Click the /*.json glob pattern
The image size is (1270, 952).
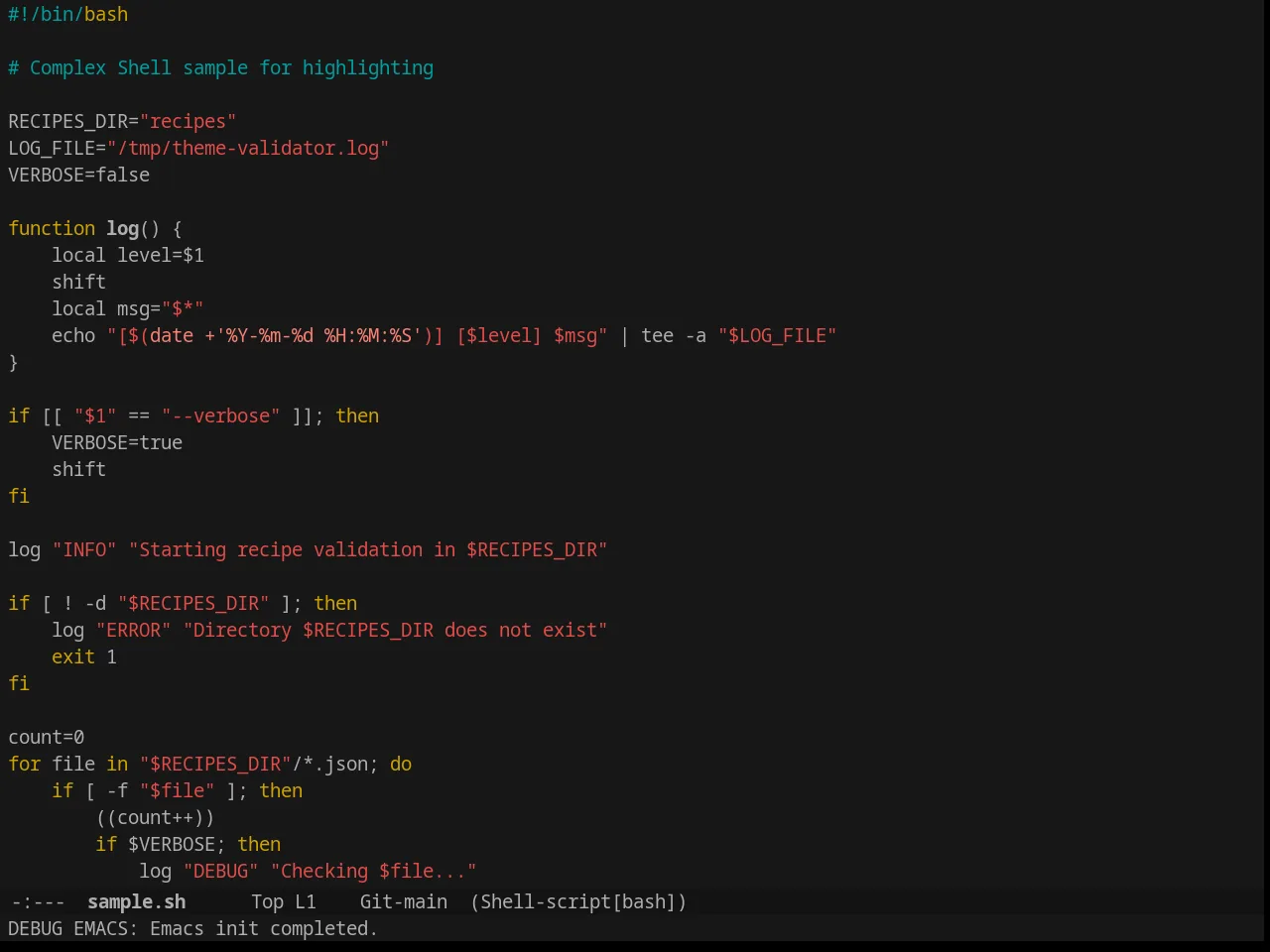click(x=329, y=764)
